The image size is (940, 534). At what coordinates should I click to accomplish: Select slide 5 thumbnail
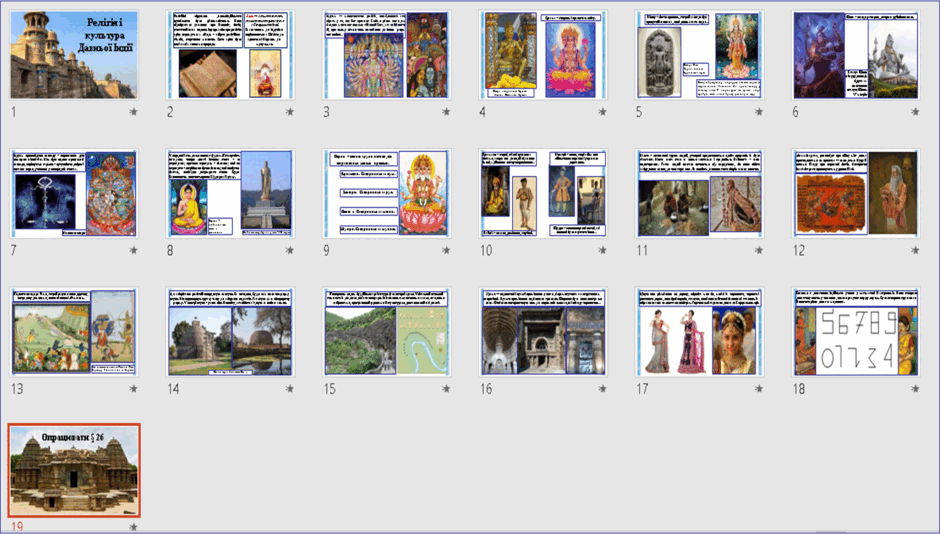(x=700, y=55)
